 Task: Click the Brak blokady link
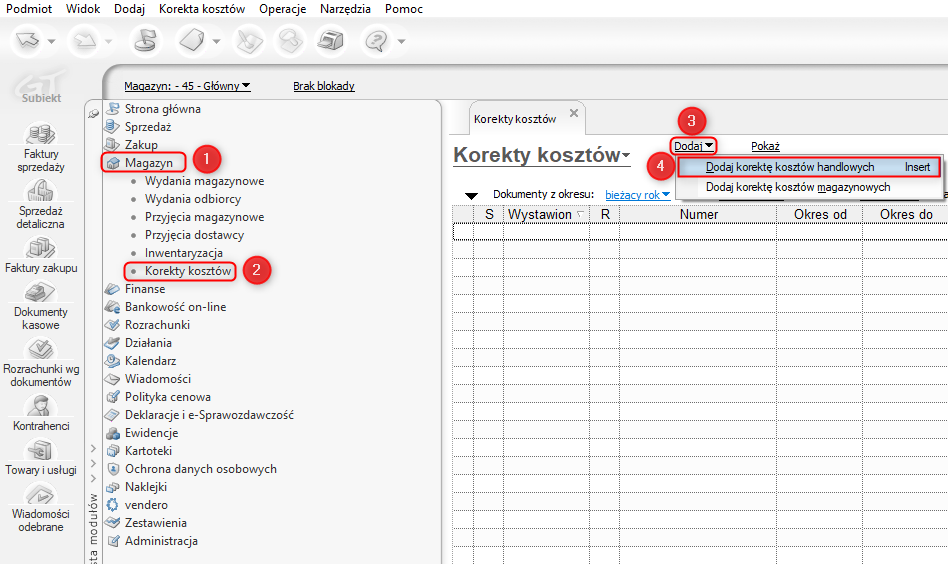pyautogui.click(x=324, y=86)
